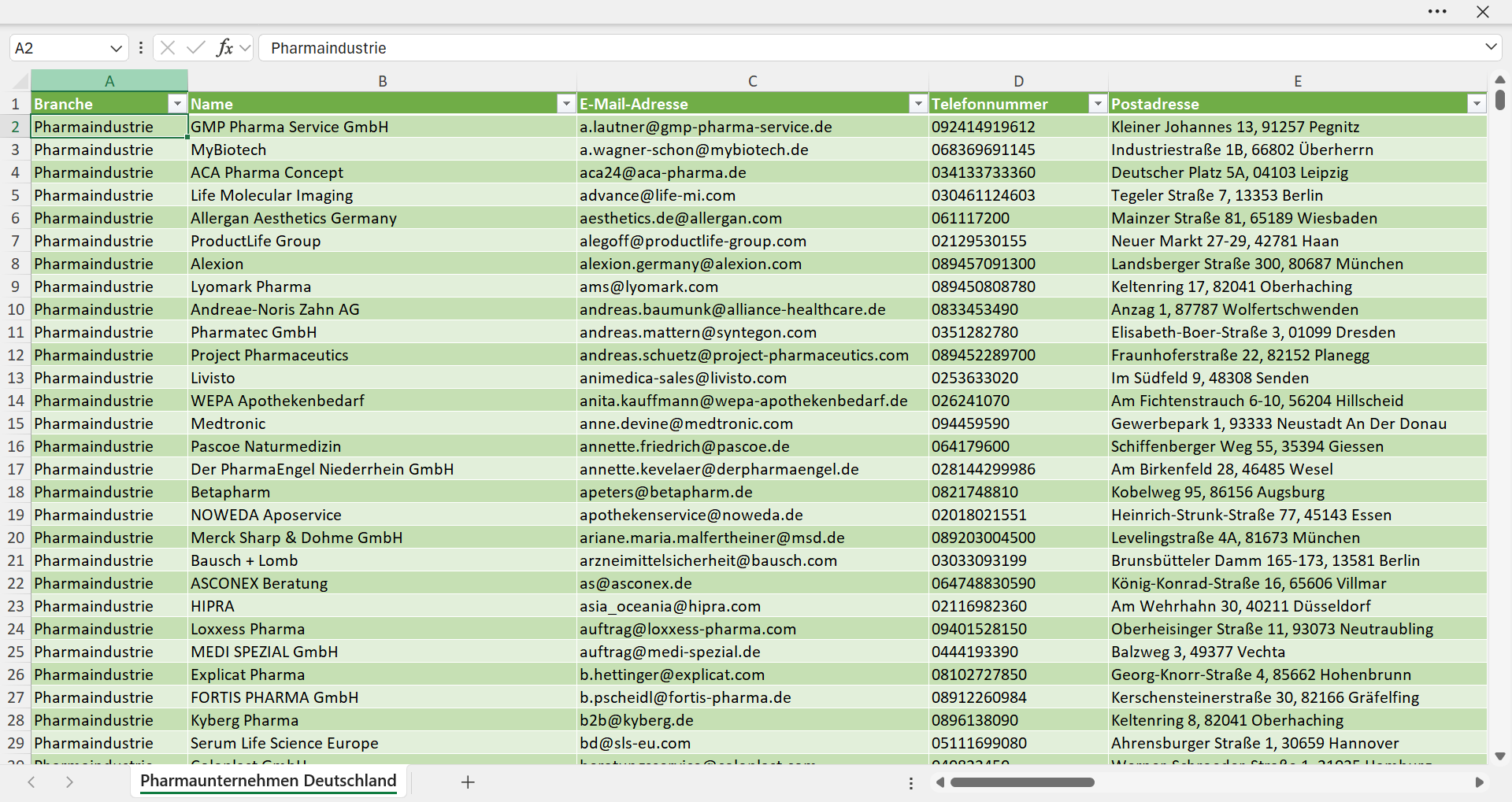
Task: Click the vertical dots beside the Name Box
Action: pos(141,48)
